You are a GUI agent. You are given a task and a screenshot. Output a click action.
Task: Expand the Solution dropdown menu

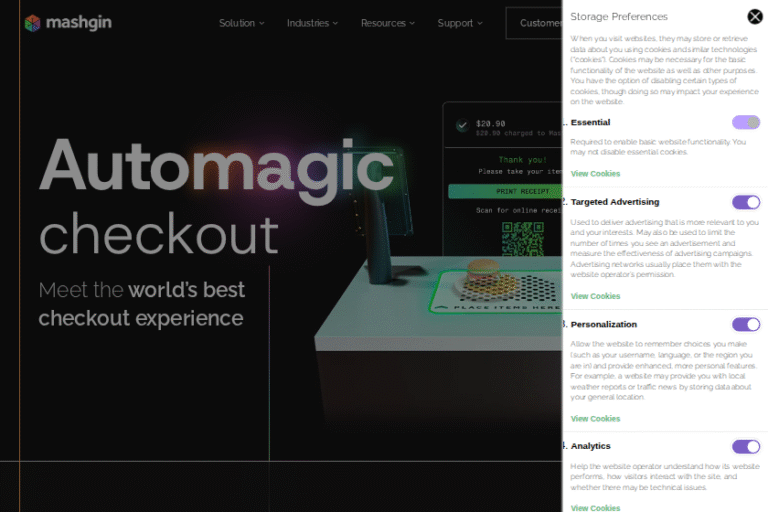(x=241, y=23)
